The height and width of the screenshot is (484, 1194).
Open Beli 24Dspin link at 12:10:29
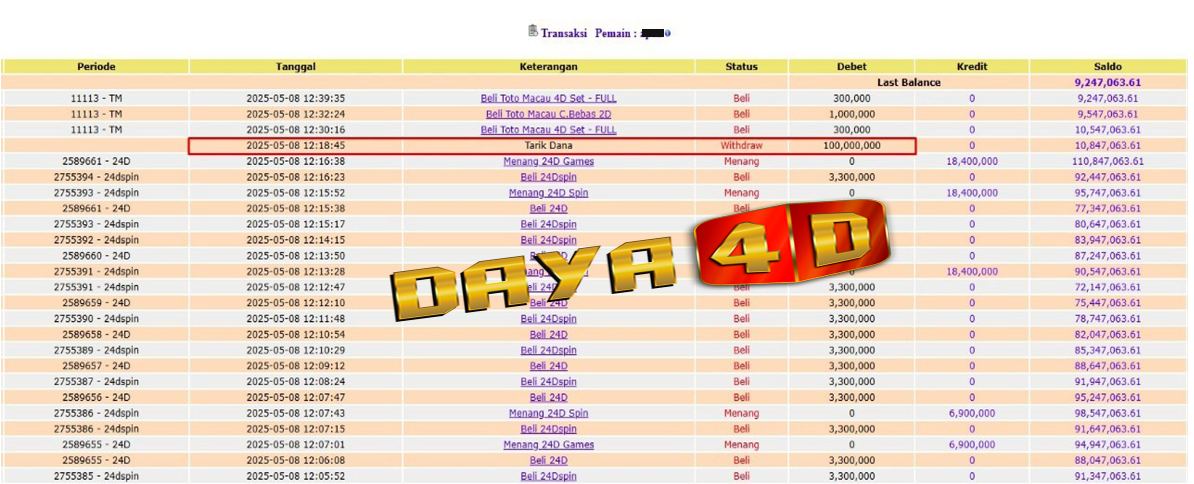tap(548, 351)
